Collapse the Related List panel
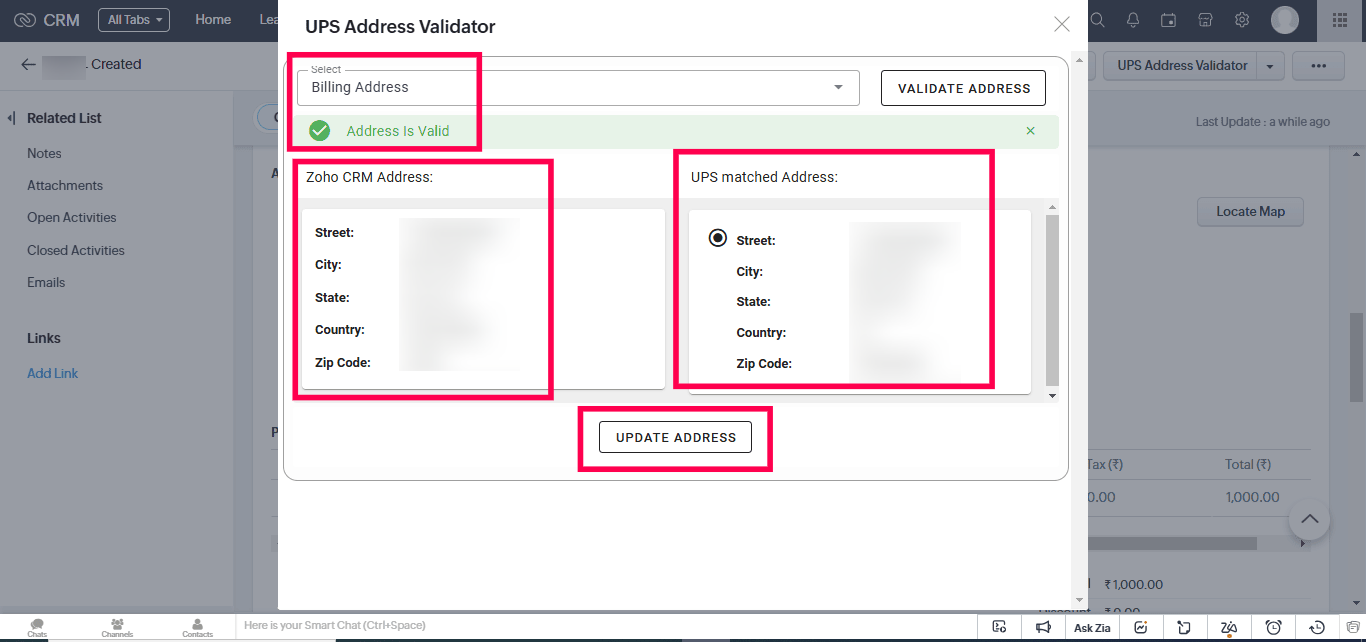The width and height of the screenshot is (1366, 642). [x=11, y=118]
